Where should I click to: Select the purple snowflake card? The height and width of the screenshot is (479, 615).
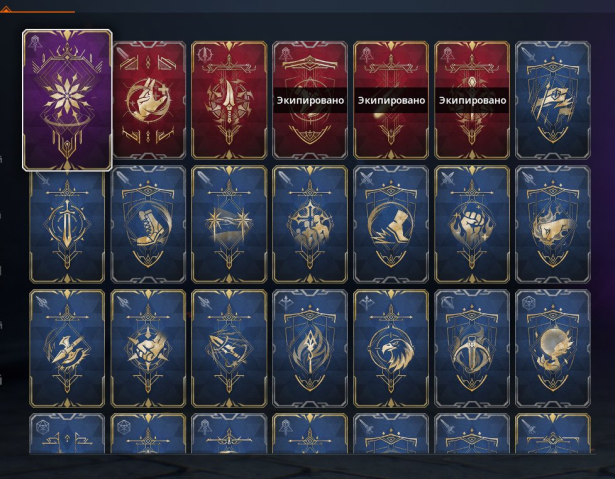[x=67, y=100]
